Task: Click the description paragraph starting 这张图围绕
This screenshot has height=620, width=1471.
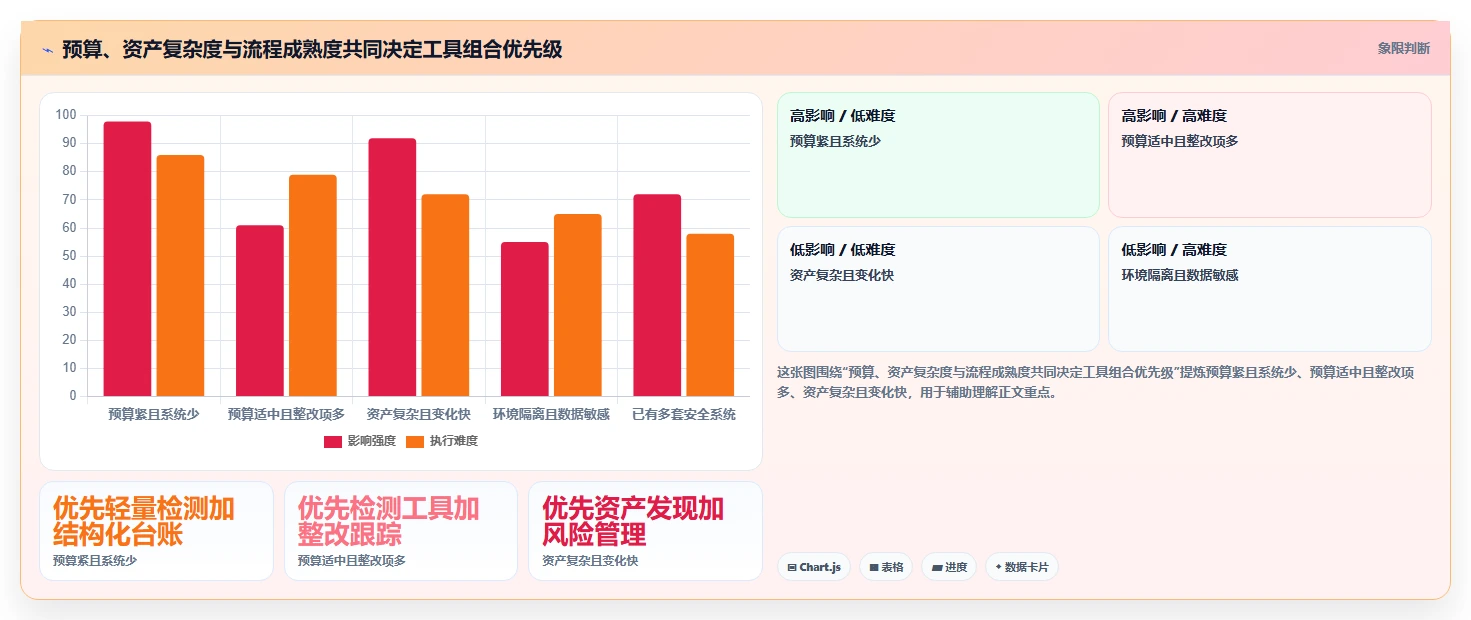Action: [1095, 382]
